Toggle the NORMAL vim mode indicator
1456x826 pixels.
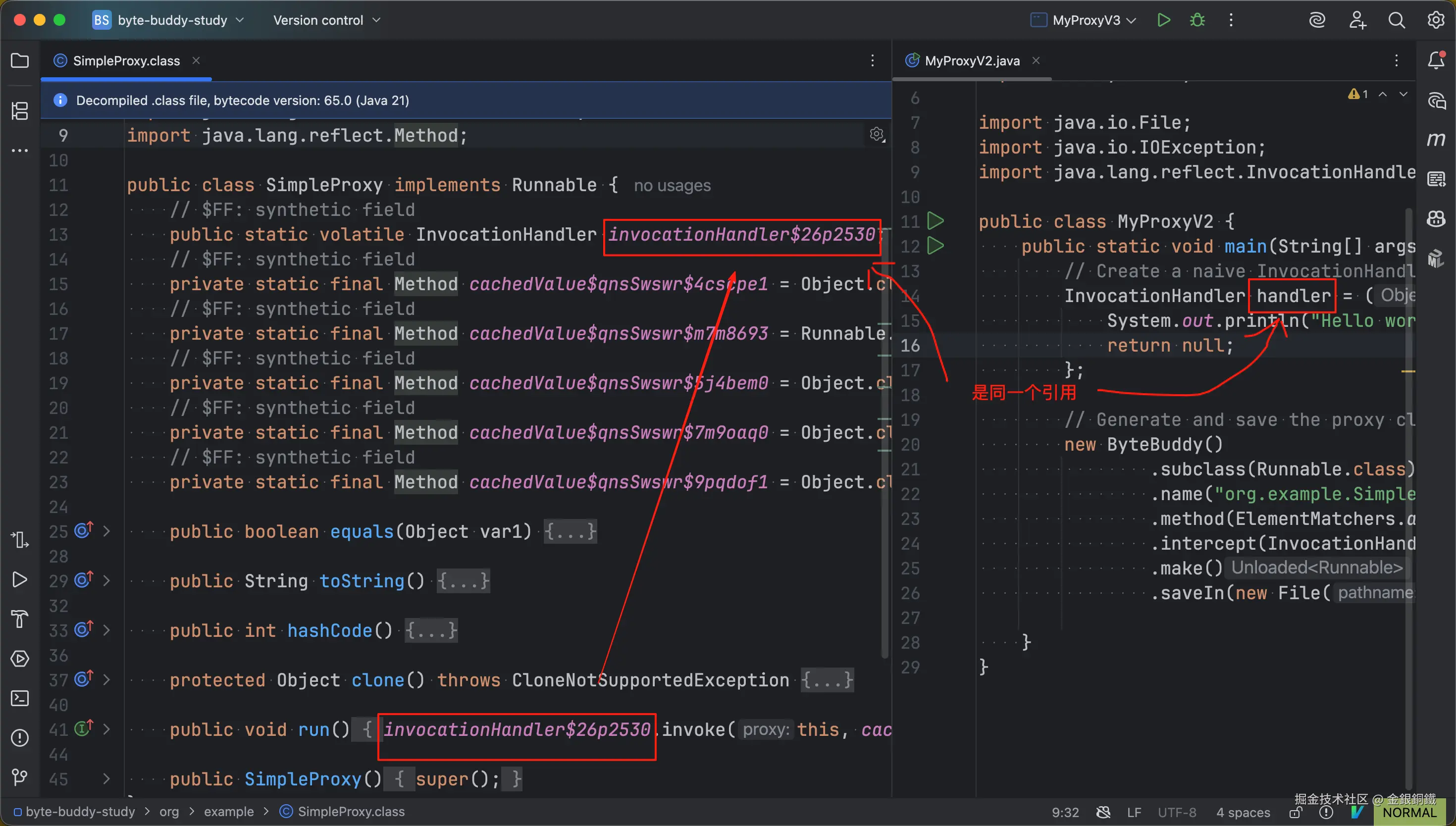coord(1409,813)
